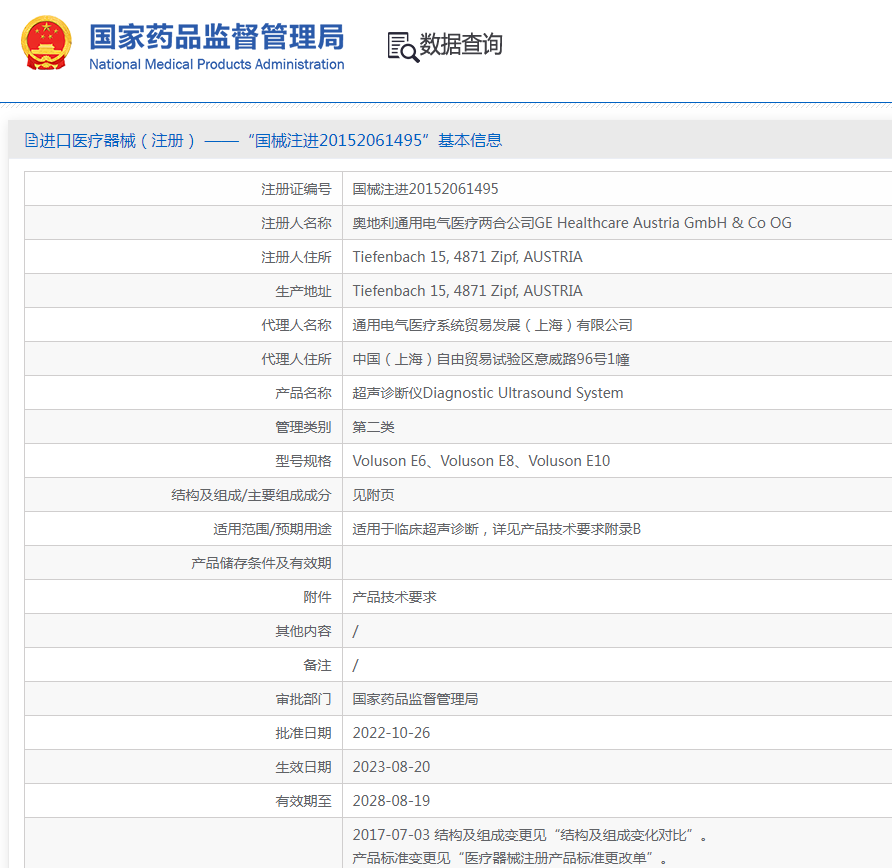Click the 代理人名称 label

[x=296, y=325]
